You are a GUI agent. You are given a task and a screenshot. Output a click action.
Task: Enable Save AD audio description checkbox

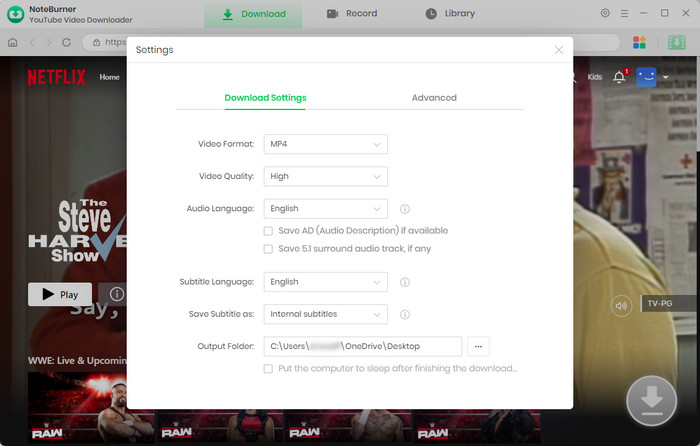click(268, 231)
